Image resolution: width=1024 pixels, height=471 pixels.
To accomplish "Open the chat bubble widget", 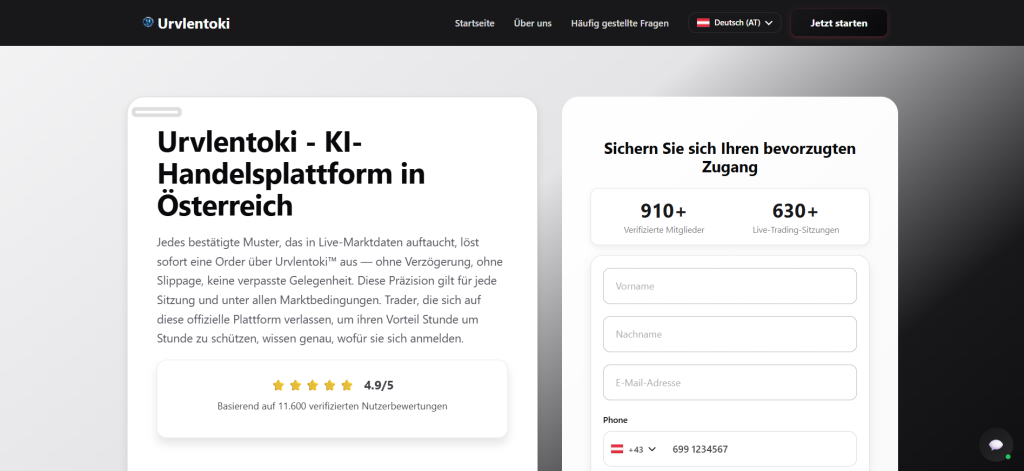I will [995, 445].
